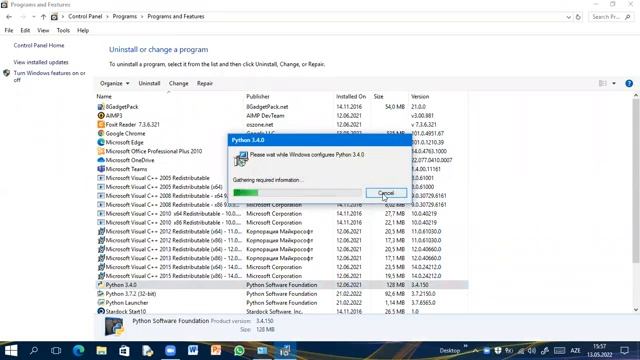This screenshot has width=640, height=360.
Task: Select the Microsoft Teams icon
Action: coord(101,169)
